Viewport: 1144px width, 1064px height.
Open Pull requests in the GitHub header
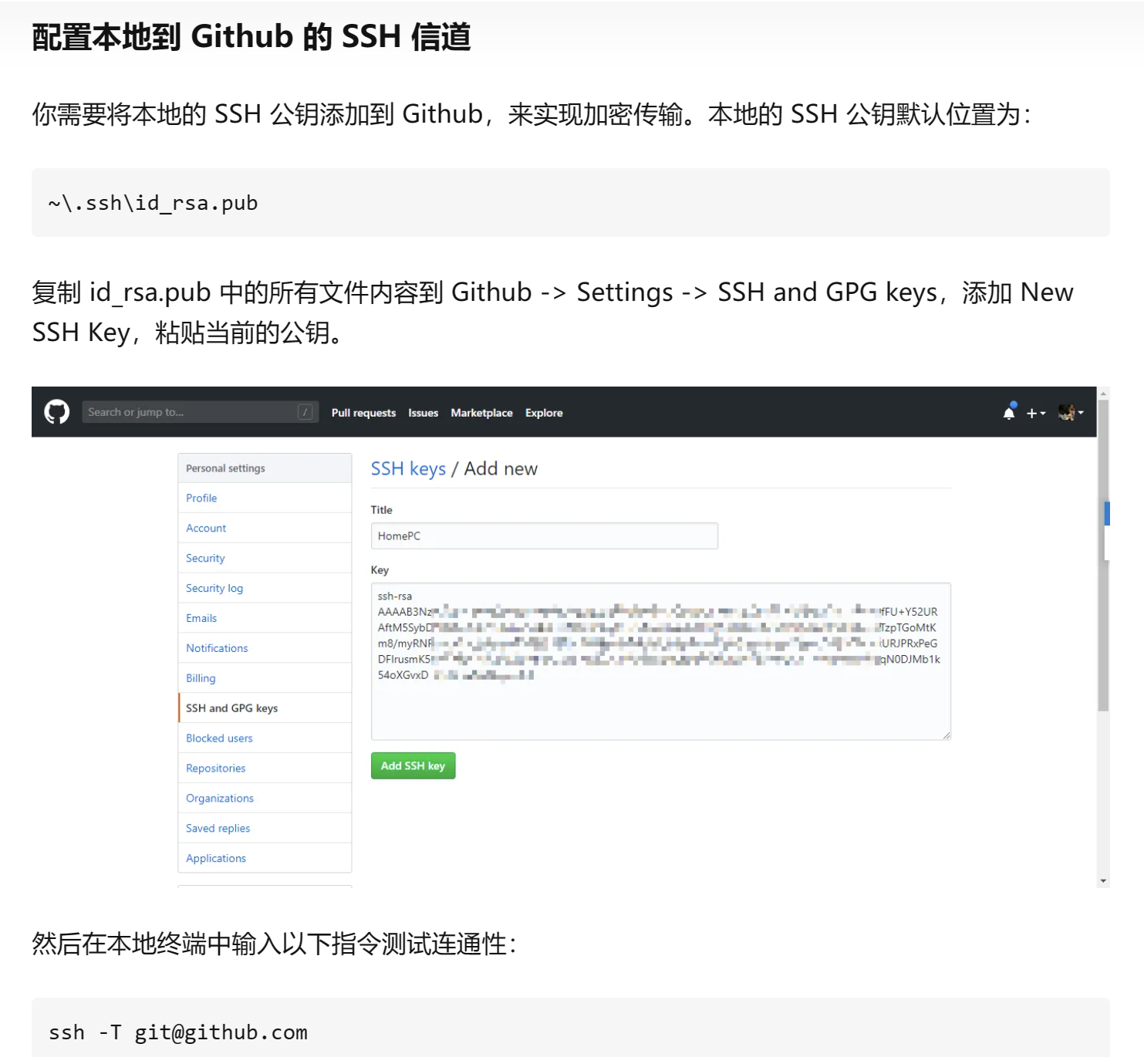[363, 413]
